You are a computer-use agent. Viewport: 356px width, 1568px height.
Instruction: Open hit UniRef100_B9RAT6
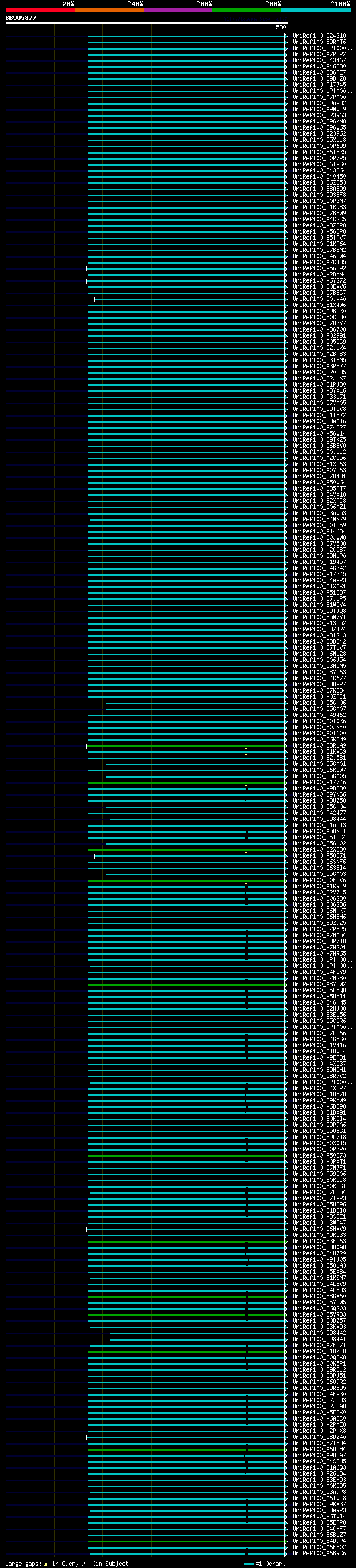(x=319, y=42)
